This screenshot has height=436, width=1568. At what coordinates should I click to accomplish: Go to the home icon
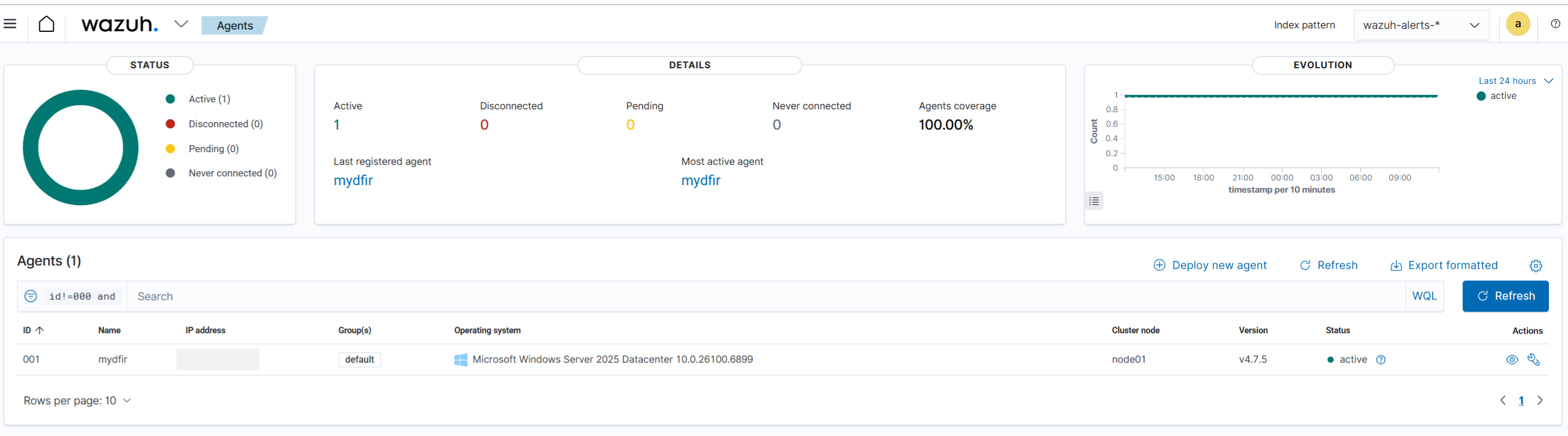point(47,24)
